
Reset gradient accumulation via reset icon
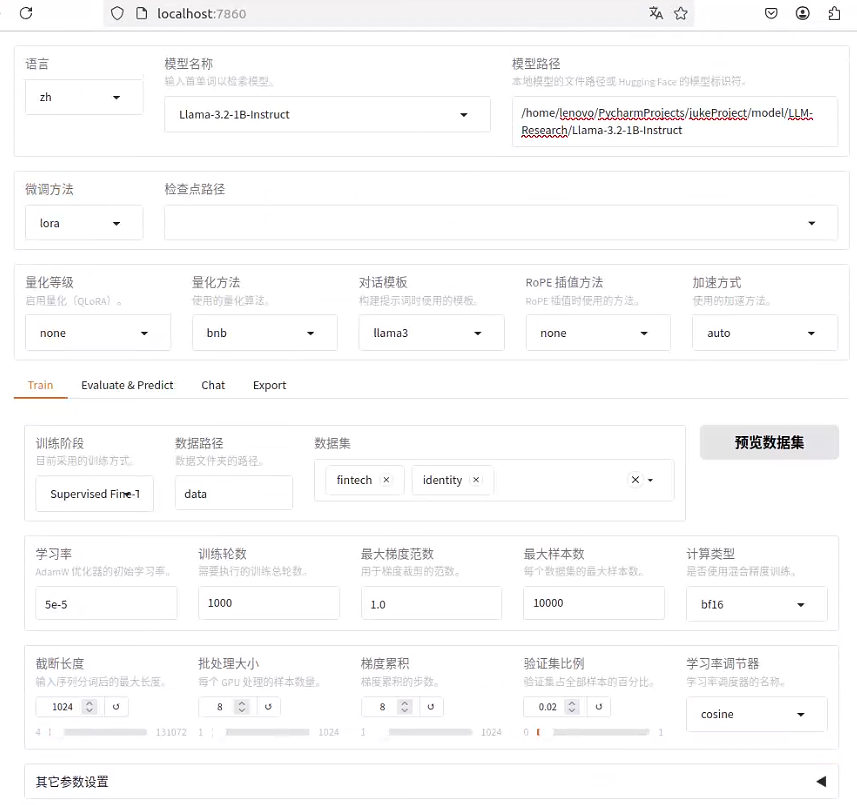tap(431, 707)
